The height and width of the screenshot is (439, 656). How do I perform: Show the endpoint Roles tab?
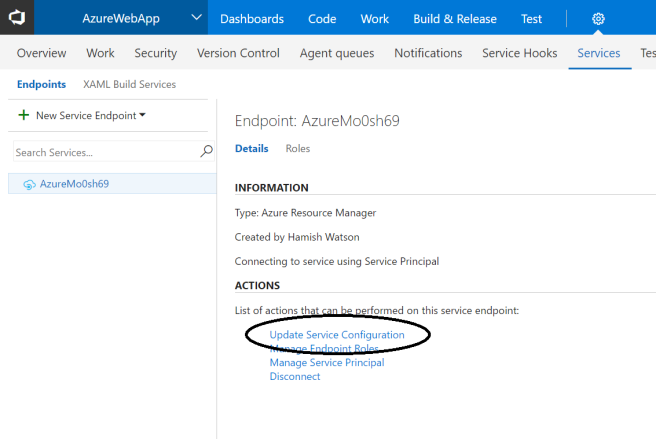pyautogui.click(x=298, y=148)
